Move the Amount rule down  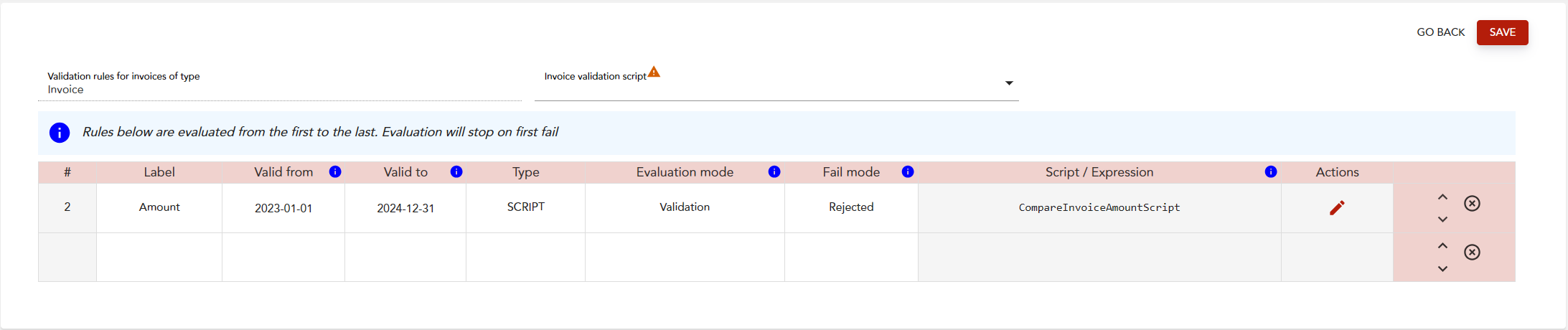pos(1442,220)
